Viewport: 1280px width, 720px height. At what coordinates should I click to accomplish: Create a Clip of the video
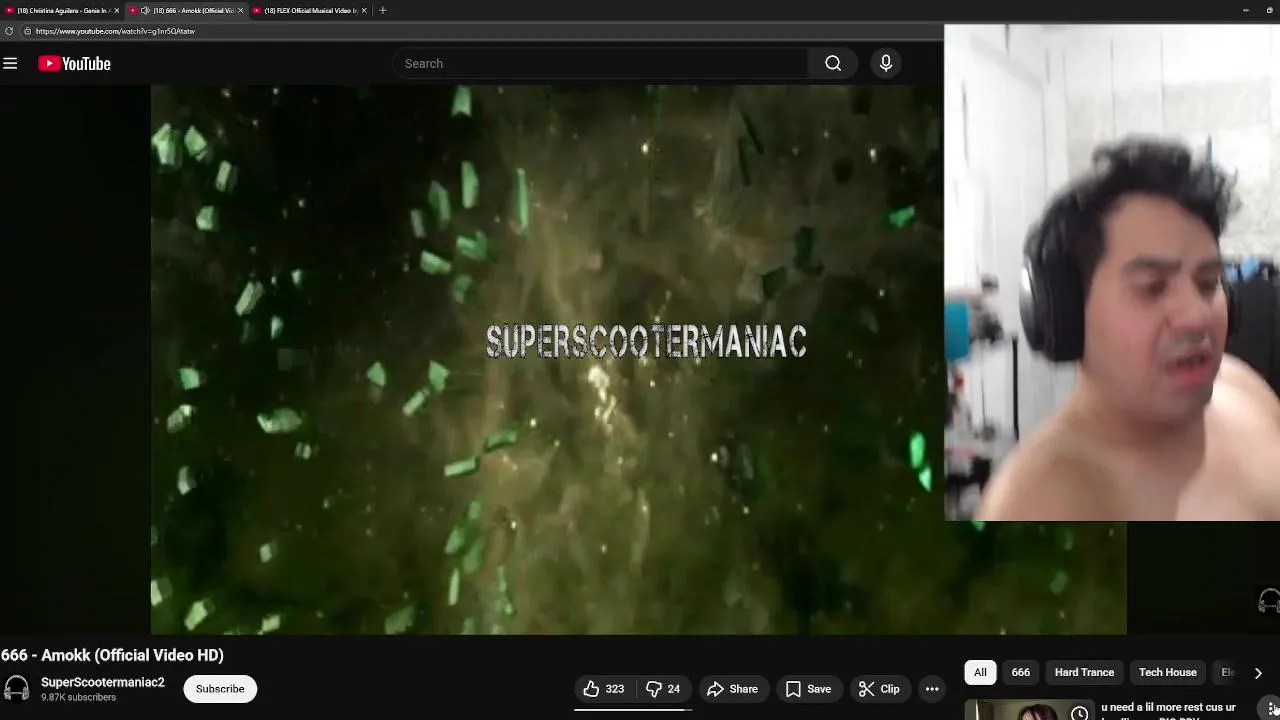coord(879,689)
